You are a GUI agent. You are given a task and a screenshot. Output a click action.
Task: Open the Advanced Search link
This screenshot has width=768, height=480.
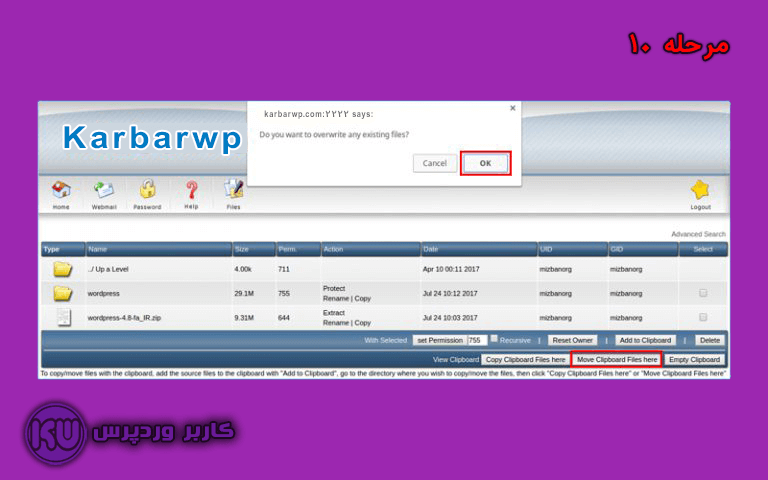pyautogui.click(x=698, y=234)
